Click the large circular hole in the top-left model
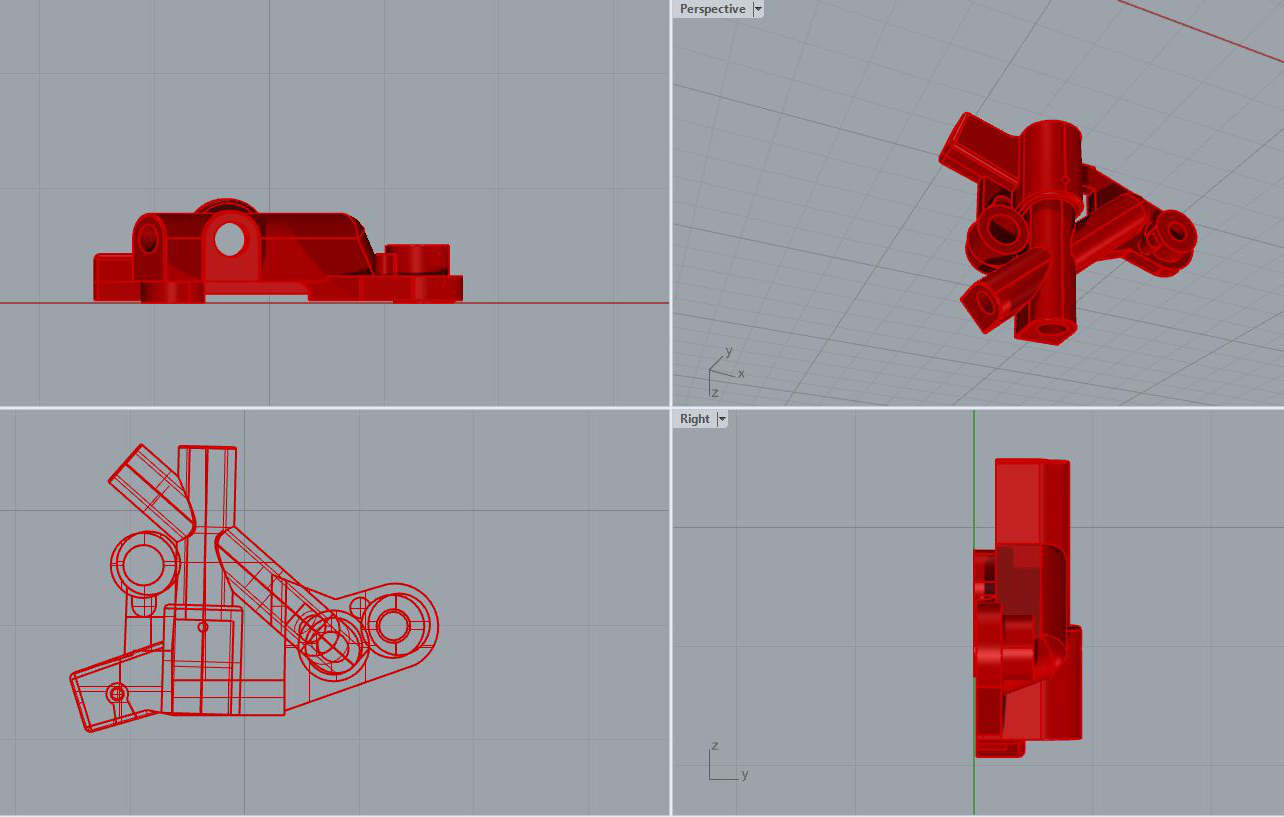This screenshot has height=817, width=1284. [x=229, y=239]
